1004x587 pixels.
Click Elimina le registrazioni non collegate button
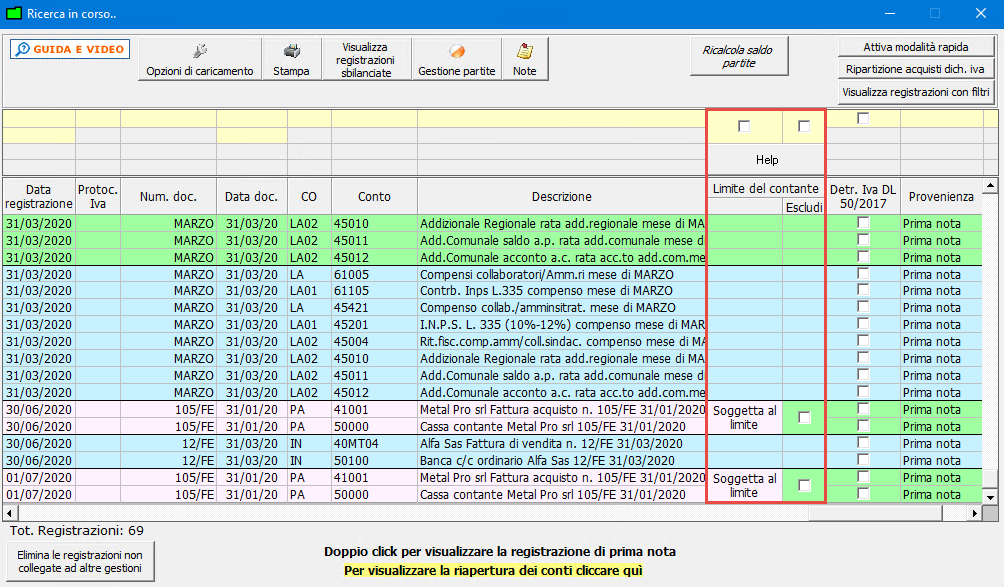click(80, 561)
